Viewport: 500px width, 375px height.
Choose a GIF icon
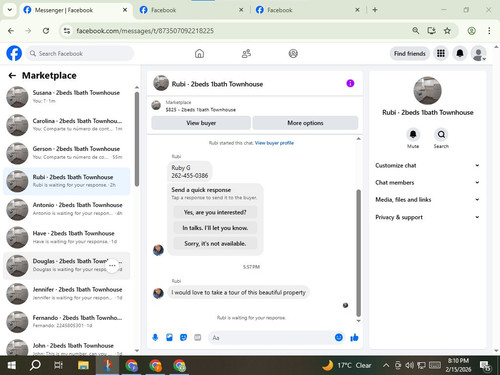click(198, 338)
